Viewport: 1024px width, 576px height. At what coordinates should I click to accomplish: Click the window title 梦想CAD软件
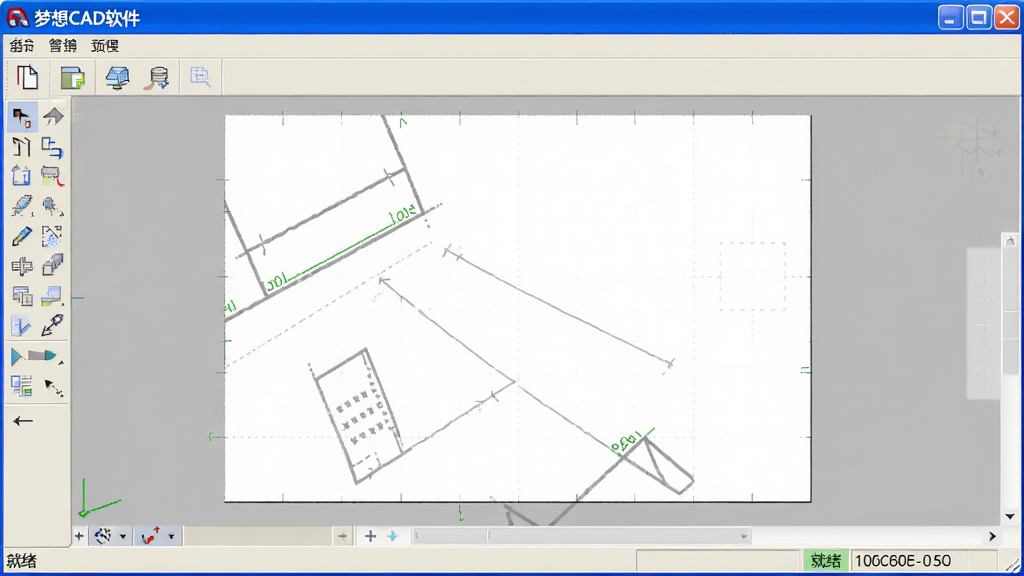pyautogui.click(x=87, y=18)
